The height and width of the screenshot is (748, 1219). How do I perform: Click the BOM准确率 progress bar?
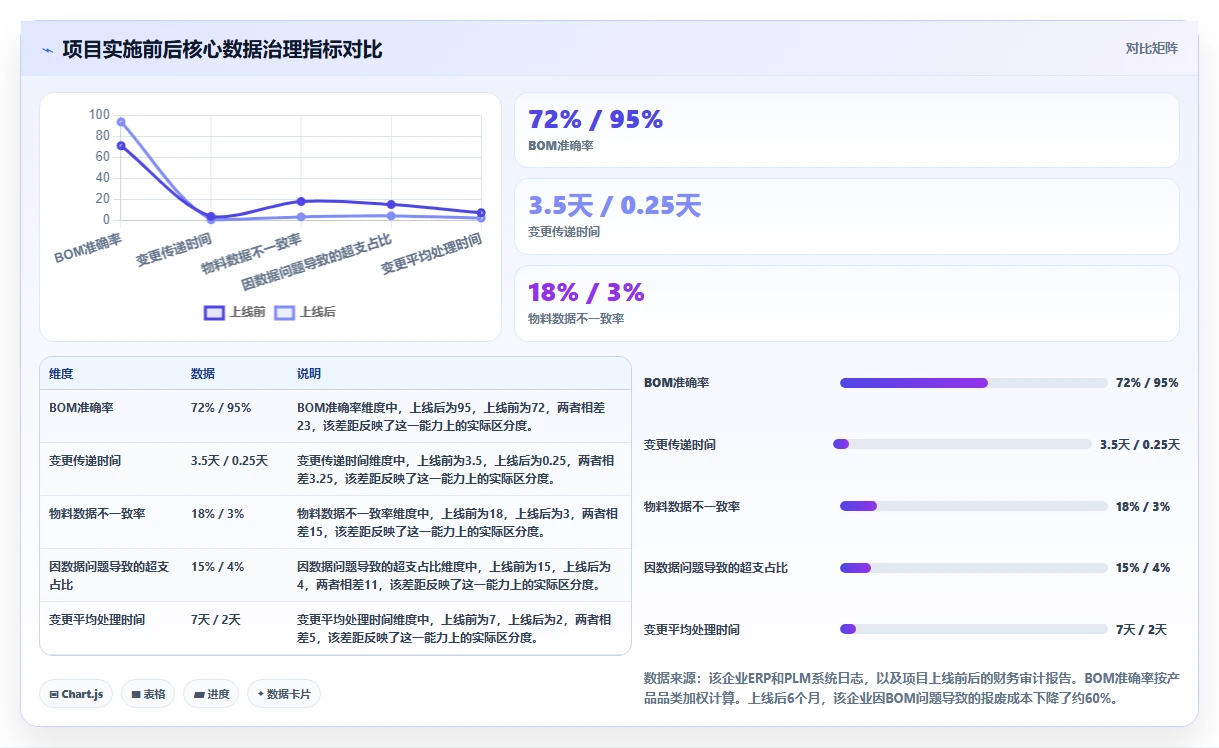point(973,383)
